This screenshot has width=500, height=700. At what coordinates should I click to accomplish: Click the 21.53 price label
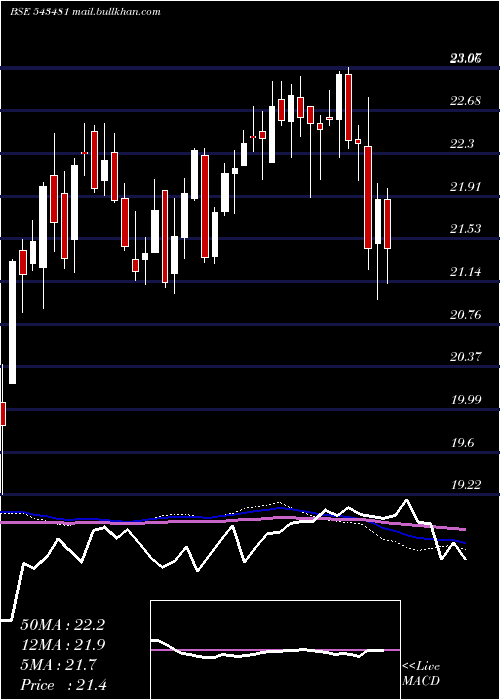pos(466,229)
